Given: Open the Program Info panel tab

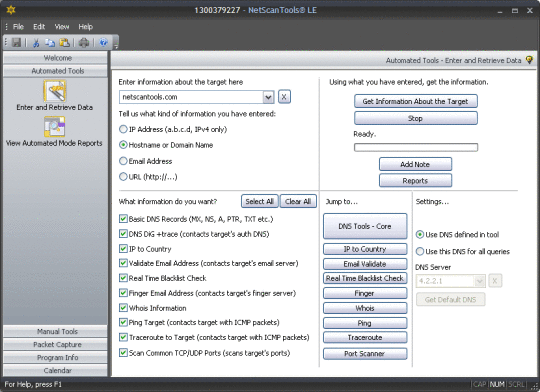Looking at the screenshot, I should click(55, 358).
